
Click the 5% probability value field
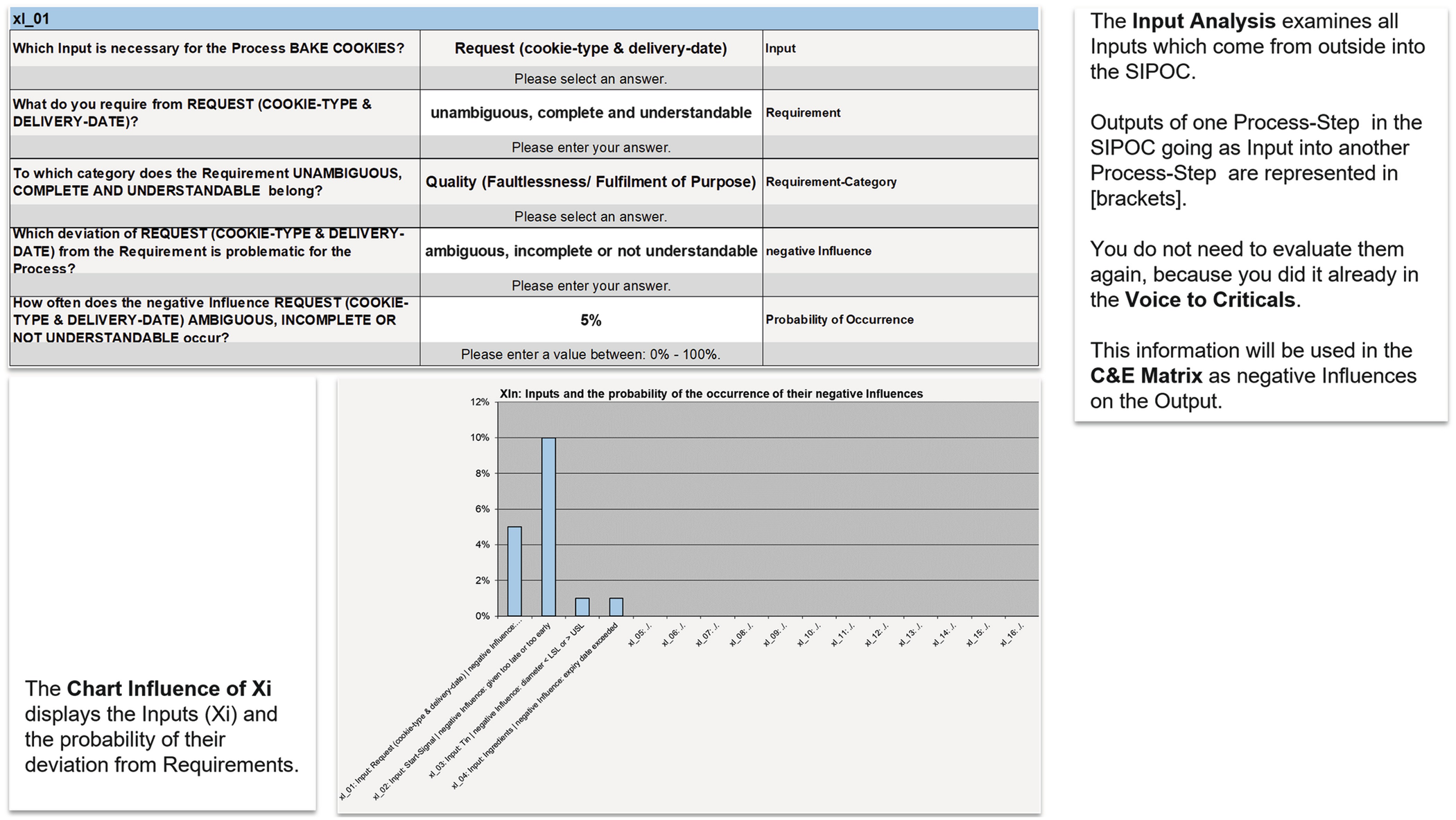tap(591, 320)
